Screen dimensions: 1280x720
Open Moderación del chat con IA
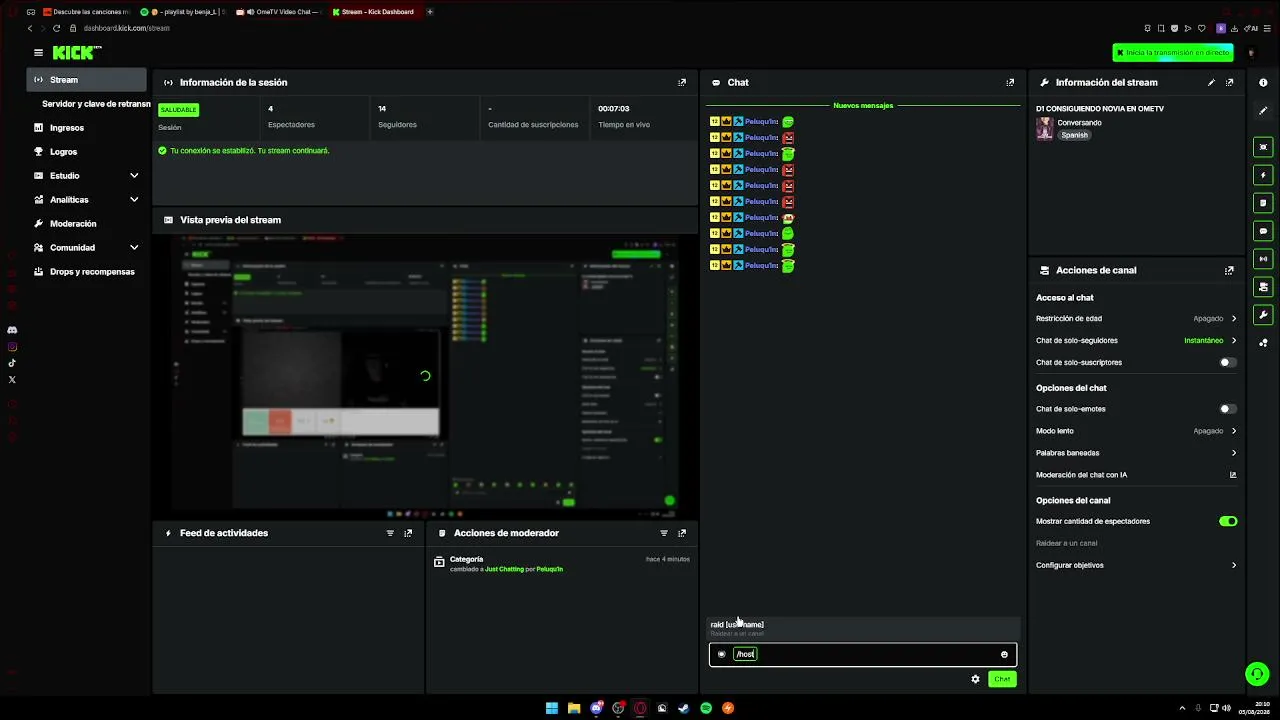[1136, 475]
